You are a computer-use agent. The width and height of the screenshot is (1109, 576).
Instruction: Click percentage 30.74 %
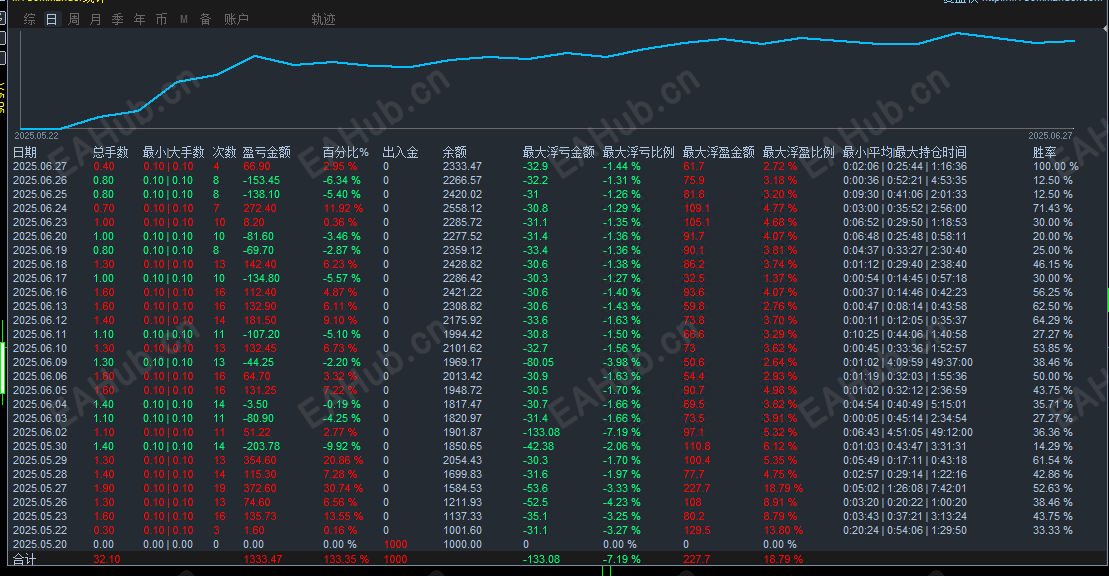[x=343, y=488]
